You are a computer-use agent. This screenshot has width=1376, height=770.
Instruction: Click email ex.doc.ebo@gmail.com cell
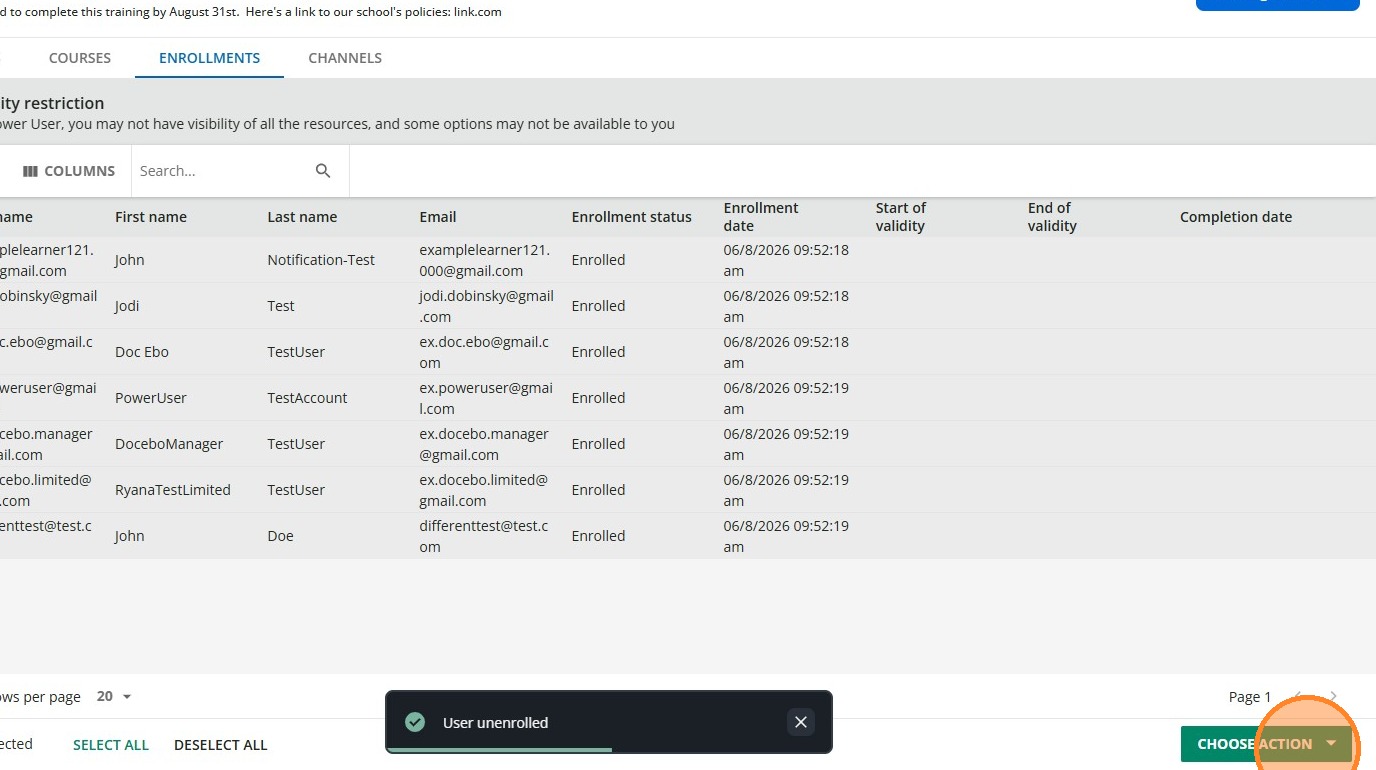(x=484, y=352)
